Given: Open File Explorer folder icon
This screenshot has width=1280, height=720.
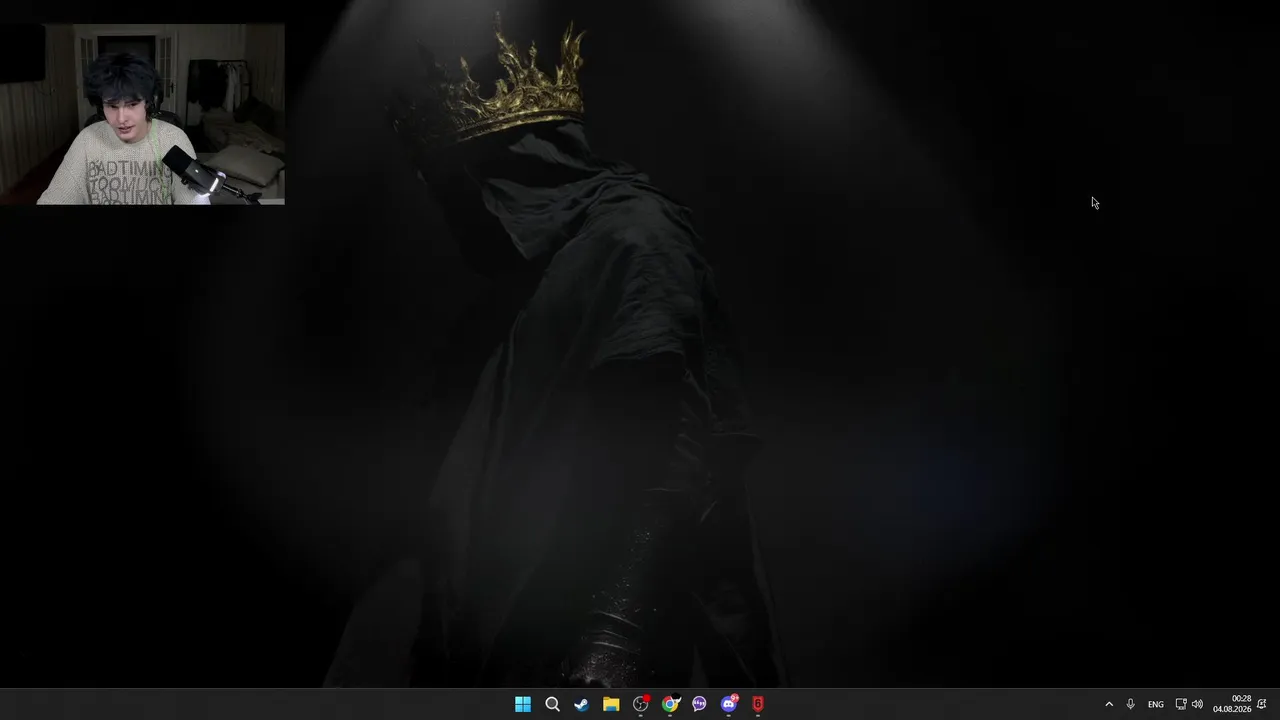Looking at the screenshot, I should (x=611, y=704).
